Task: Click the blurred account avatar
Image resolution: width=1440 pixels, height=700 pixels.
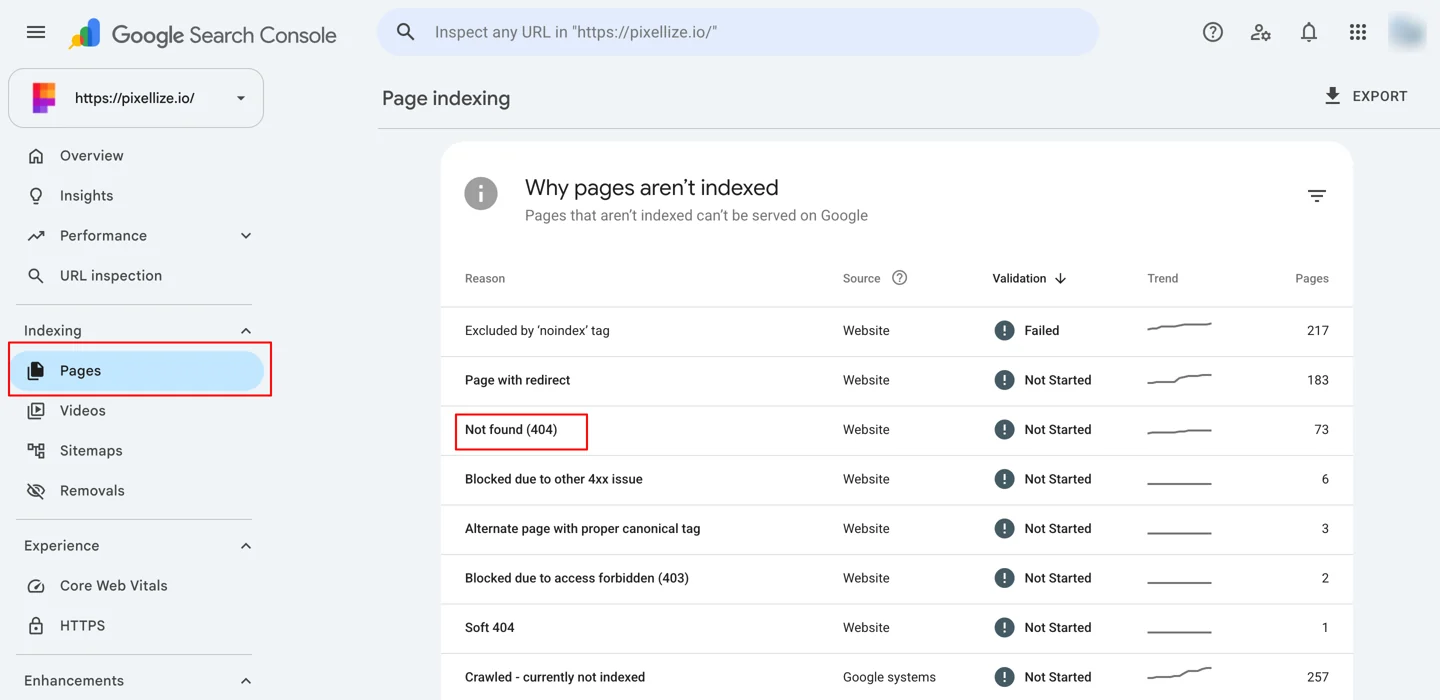Action: [1407, 32]
